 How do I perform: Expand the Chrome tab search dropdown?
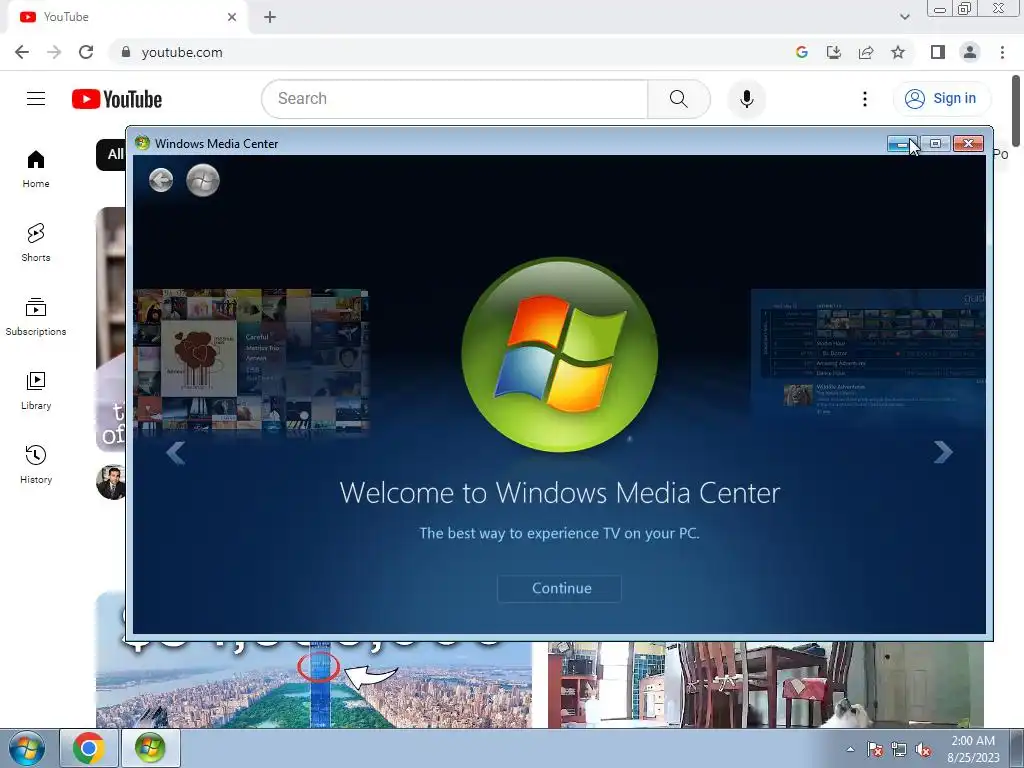point(904,17)
